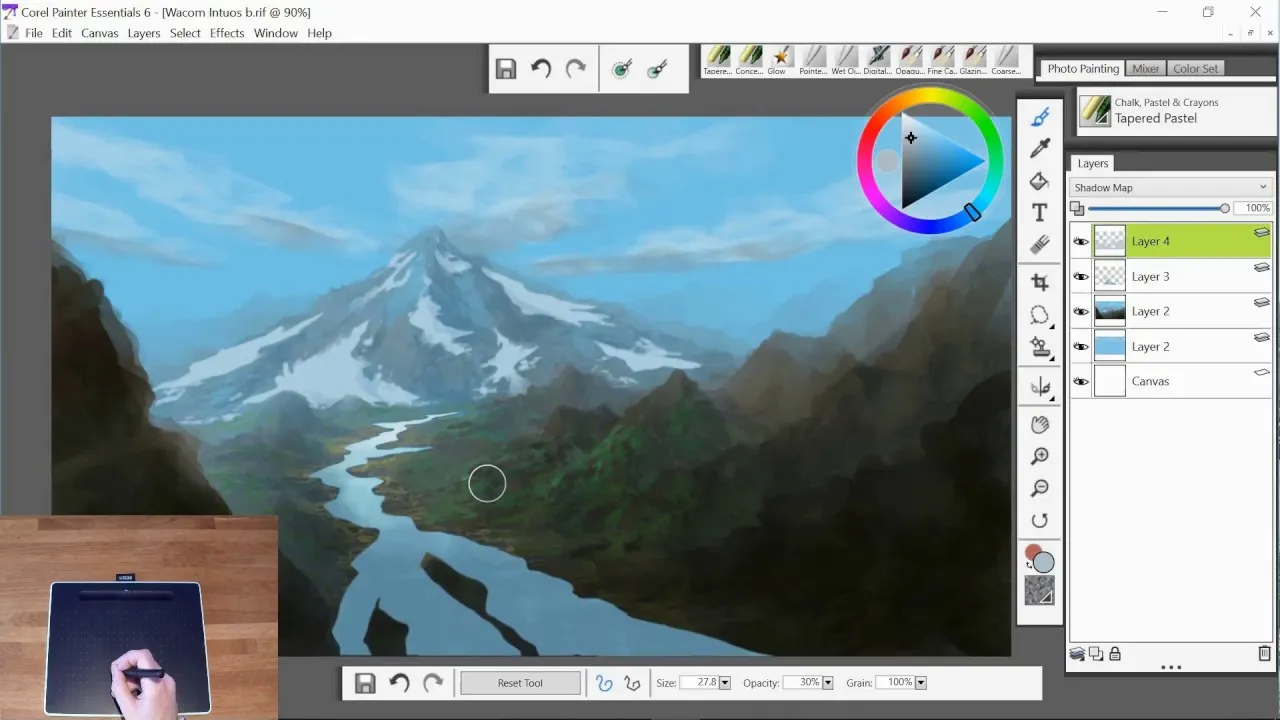Hide Layer 4 with its eye icon

(1081, 241)
